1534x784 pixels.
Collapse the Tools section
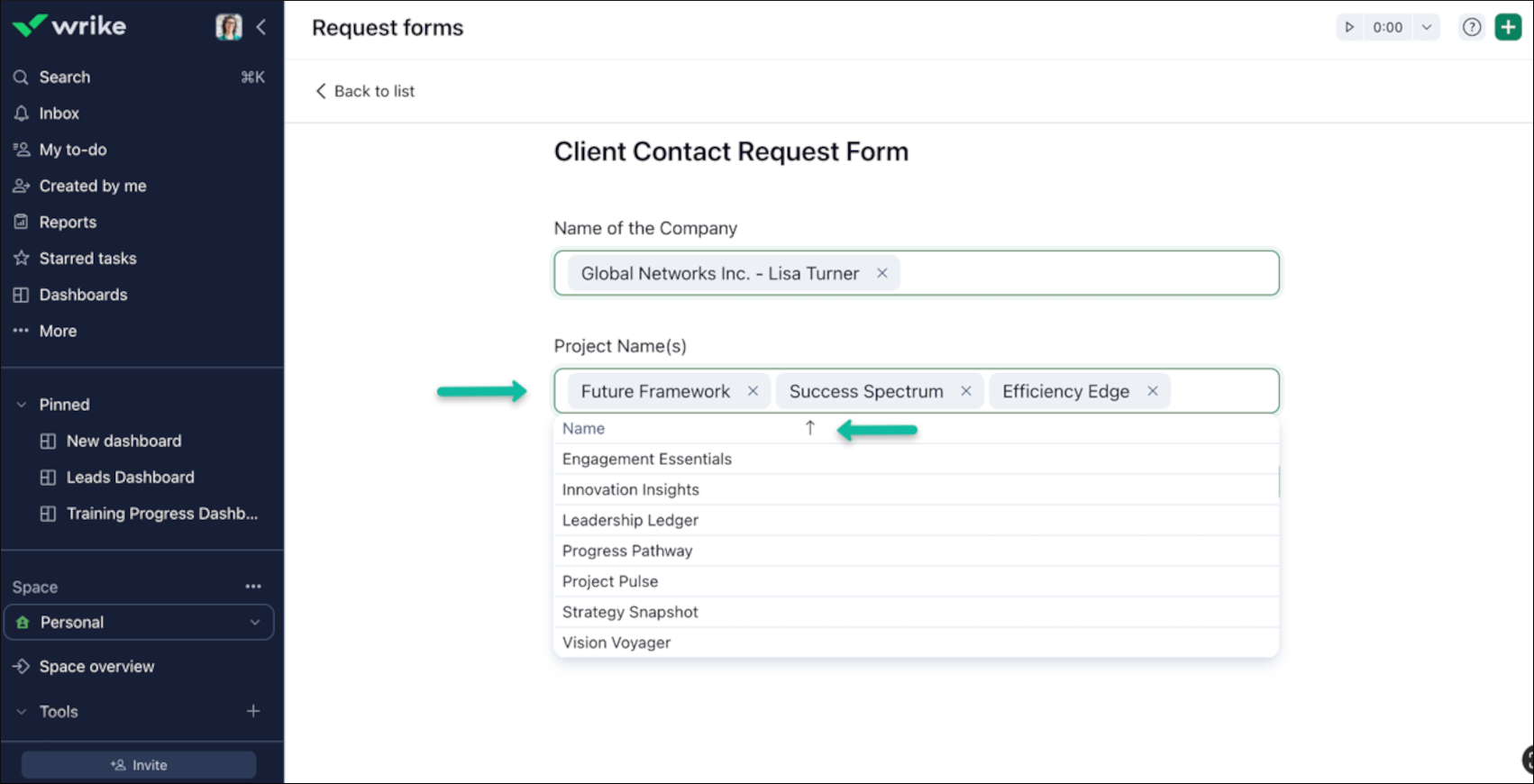22,712
